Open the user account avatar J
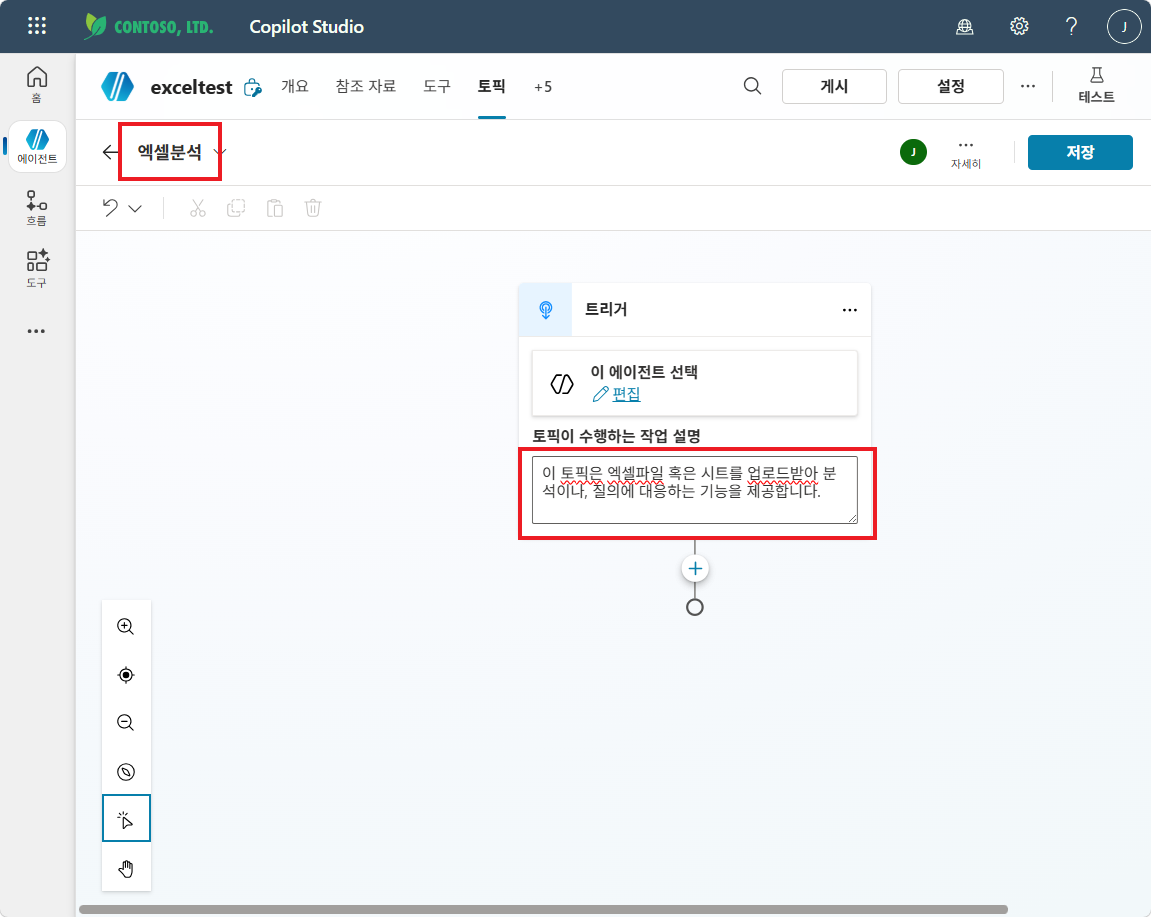Viewport: 1151px width, 917px height. 1124,27
